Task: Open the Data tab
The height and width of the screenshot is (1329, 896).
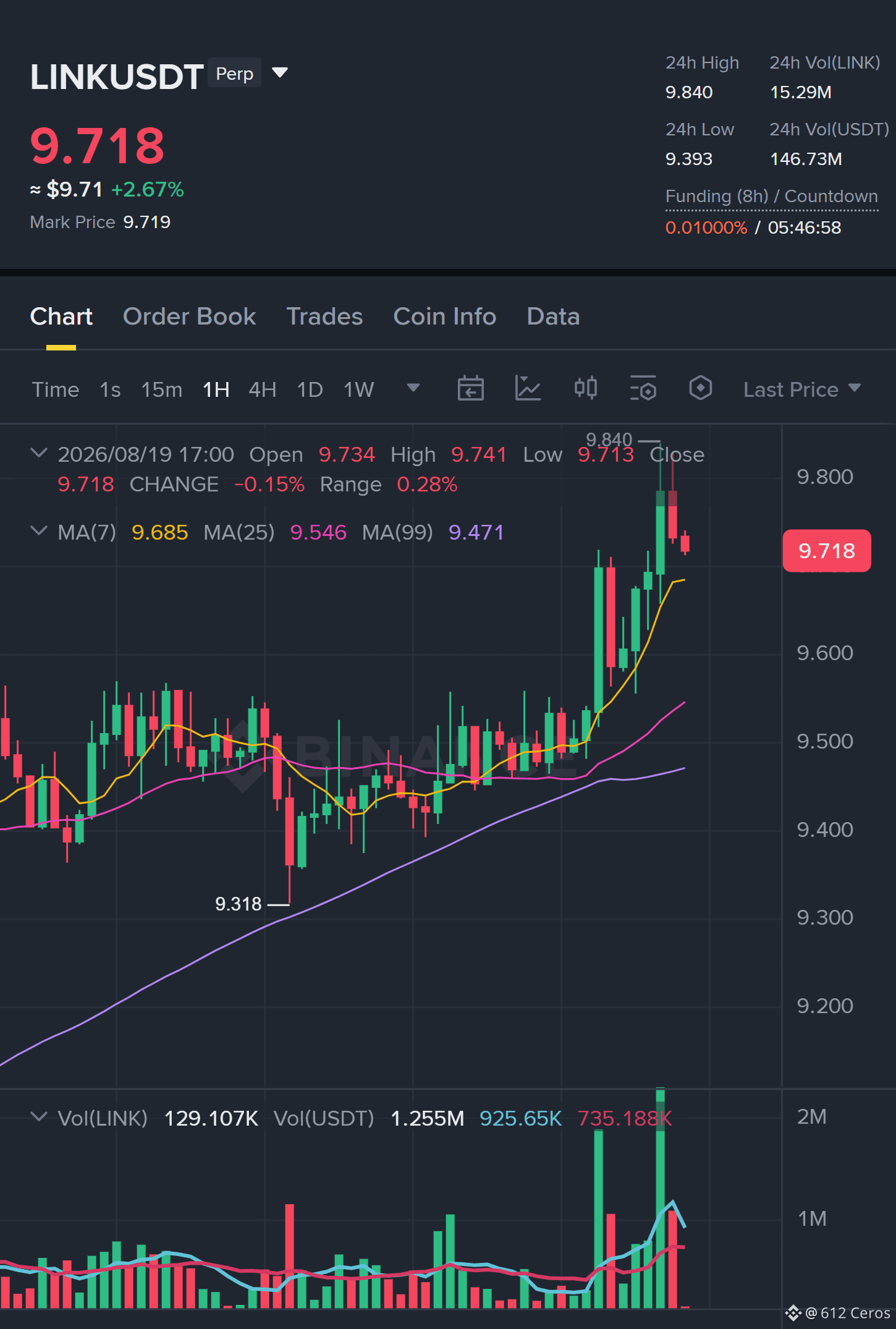Action: pos(553,316)
